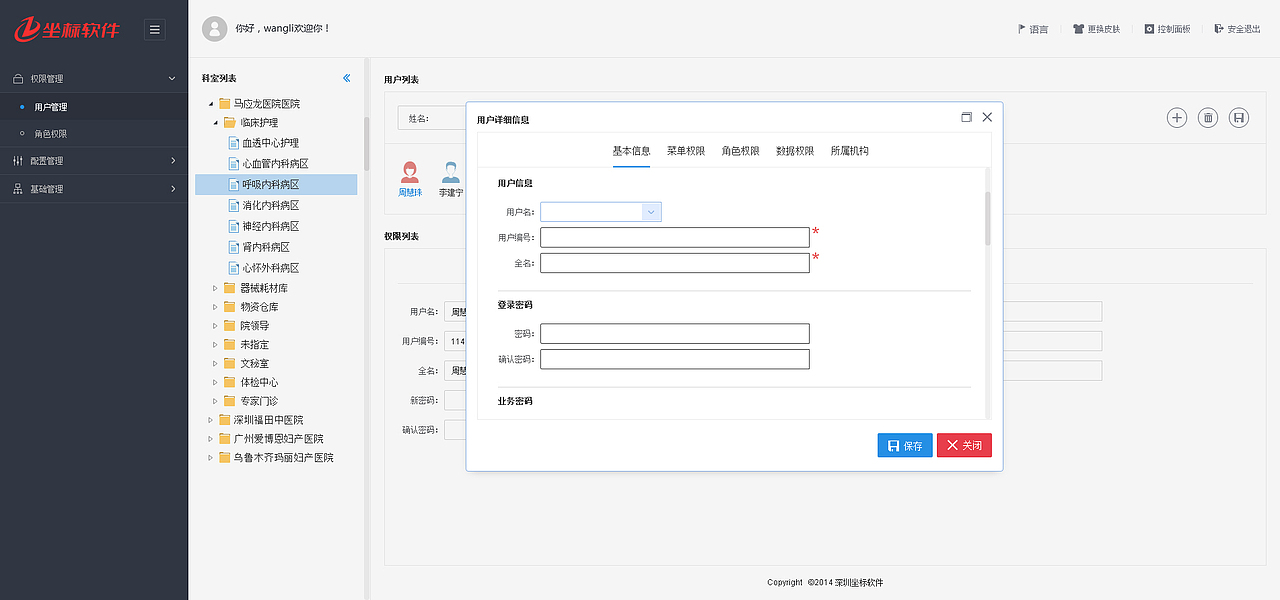Image resolution: width=1280 pixels, height=600 pixels.
Task: Expand 物资仓库 tree node
Action: (x=215, y=307)
